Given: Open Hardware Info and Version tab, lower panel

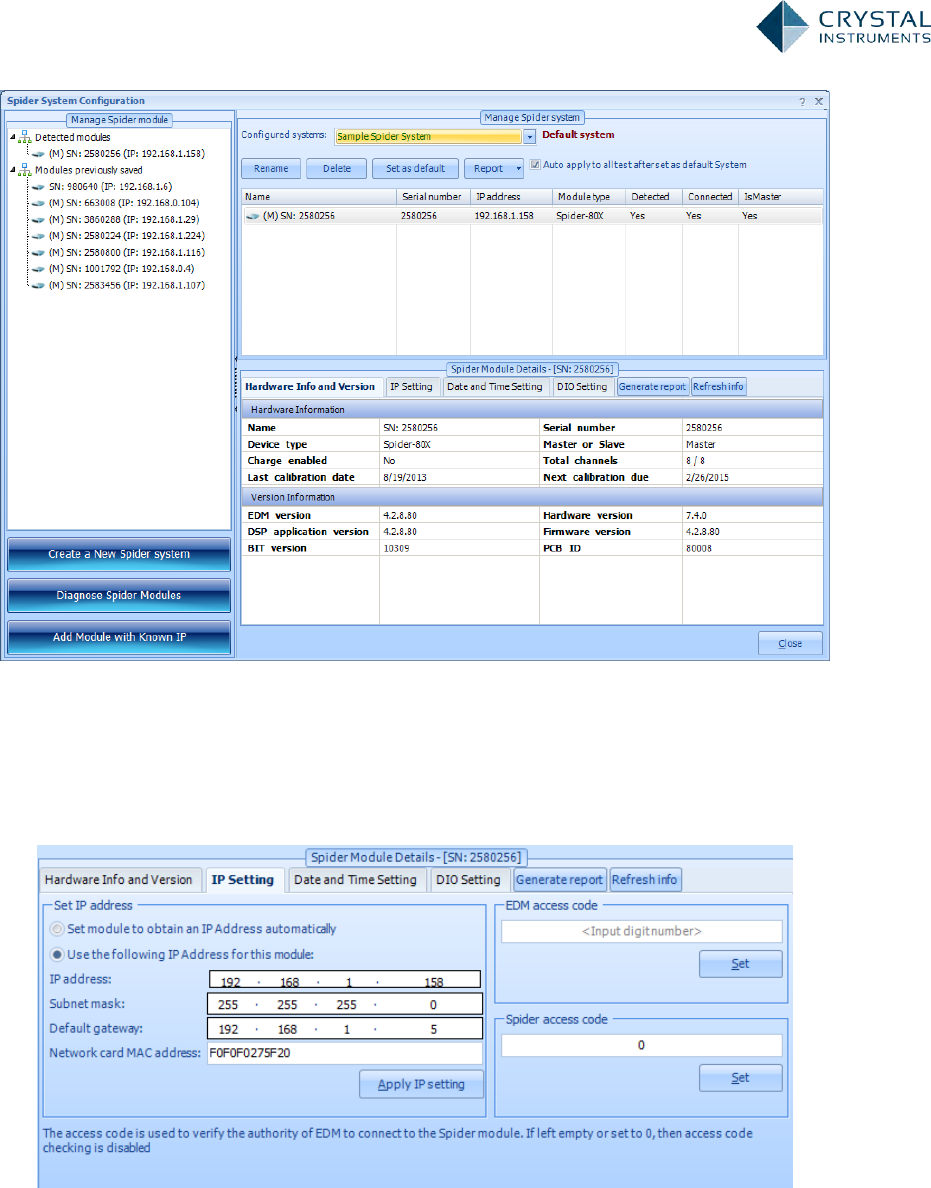Looking at the screenshot, I should pyautogui.click(x=119, y=880).
